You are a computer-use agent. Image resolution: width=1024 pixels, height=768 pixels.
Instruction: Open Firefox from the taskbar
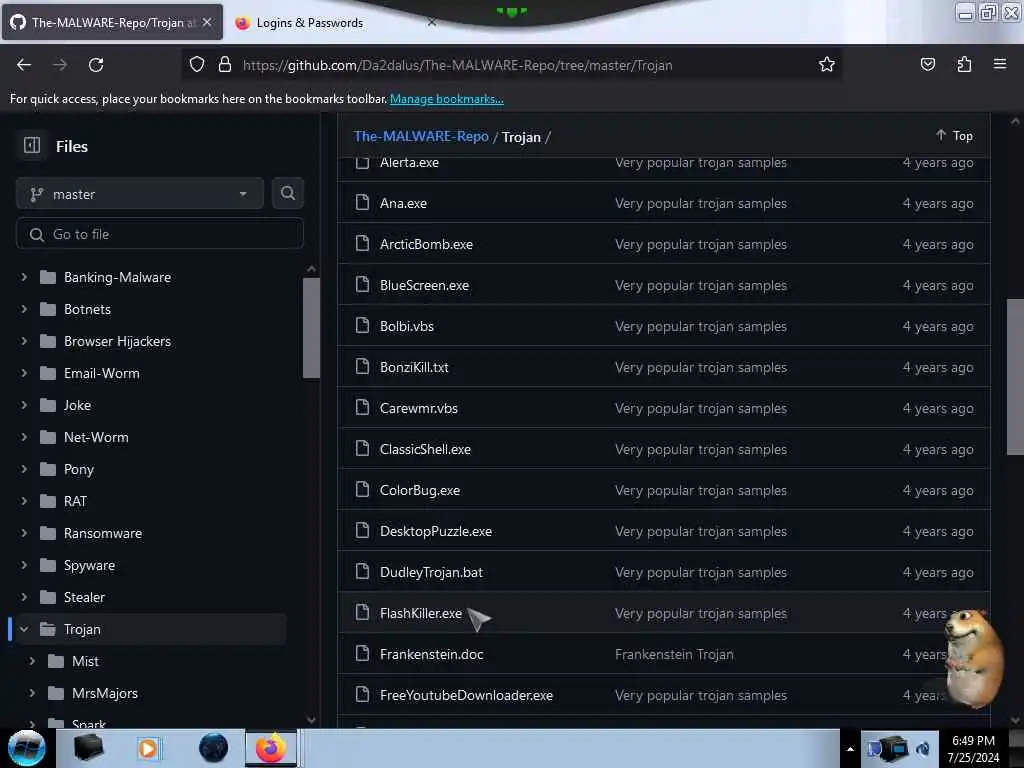[x=271, y=748]
